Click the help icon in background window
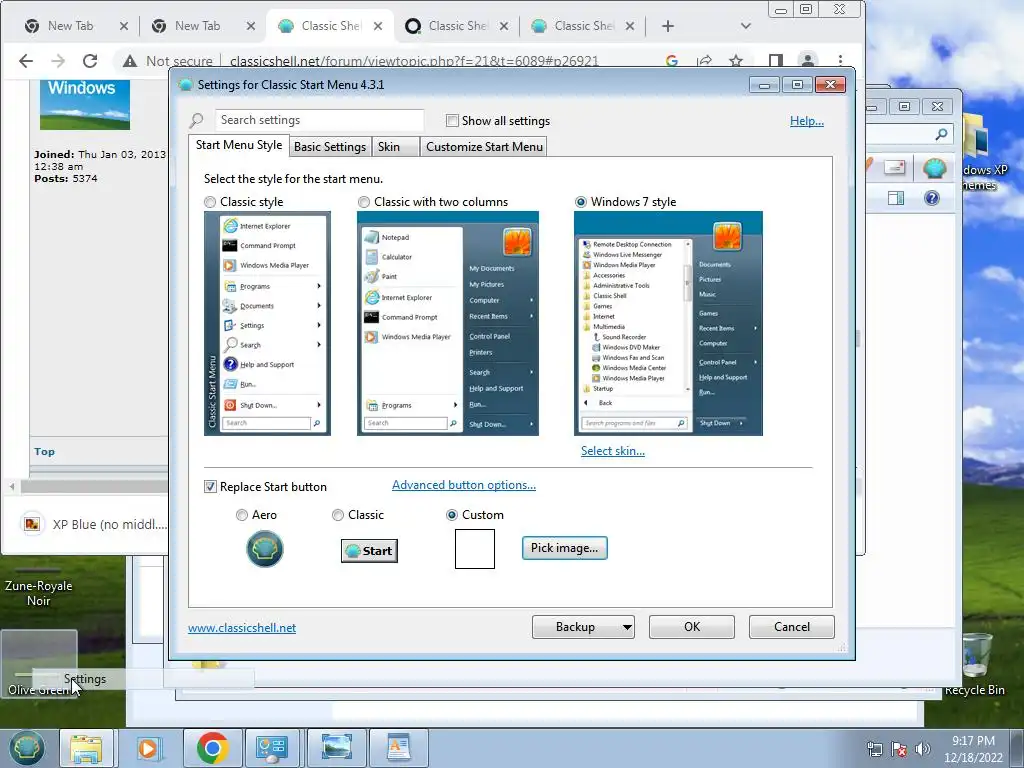Image resolution: width=1024 pixels, height=768 pixels. coord(931,197)
